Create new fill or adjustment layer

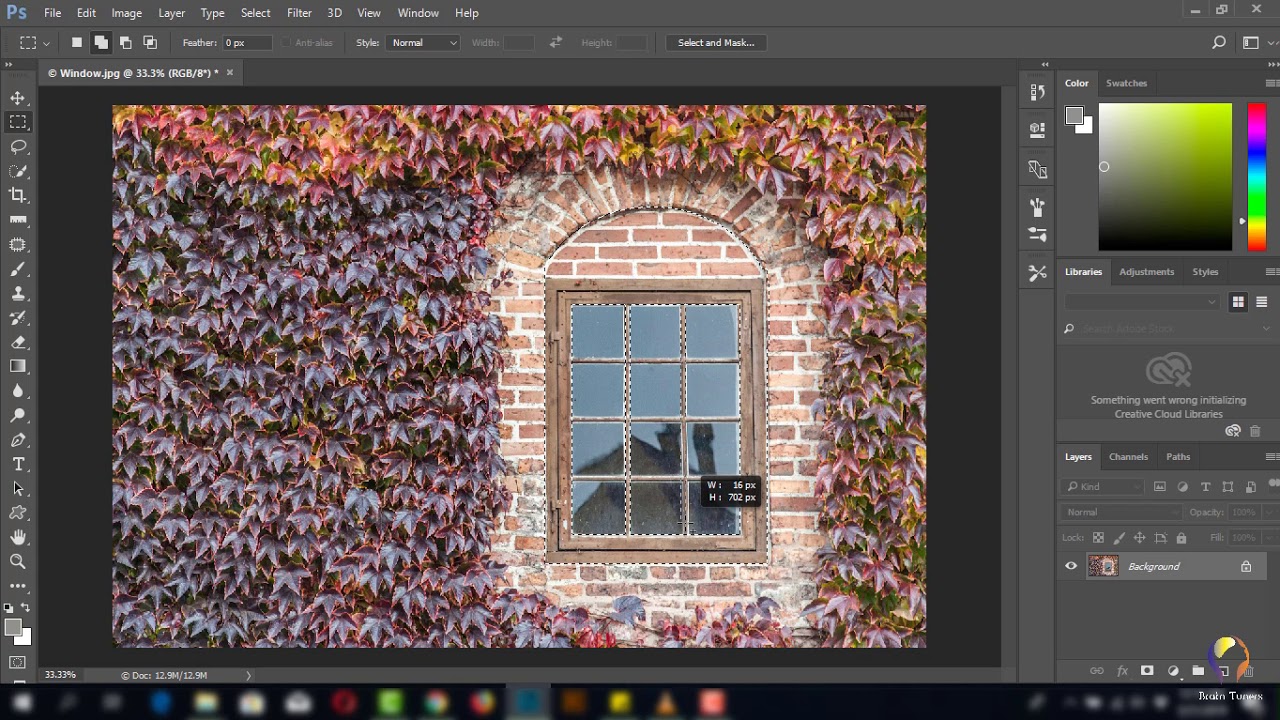click(x=1173, y=671)
